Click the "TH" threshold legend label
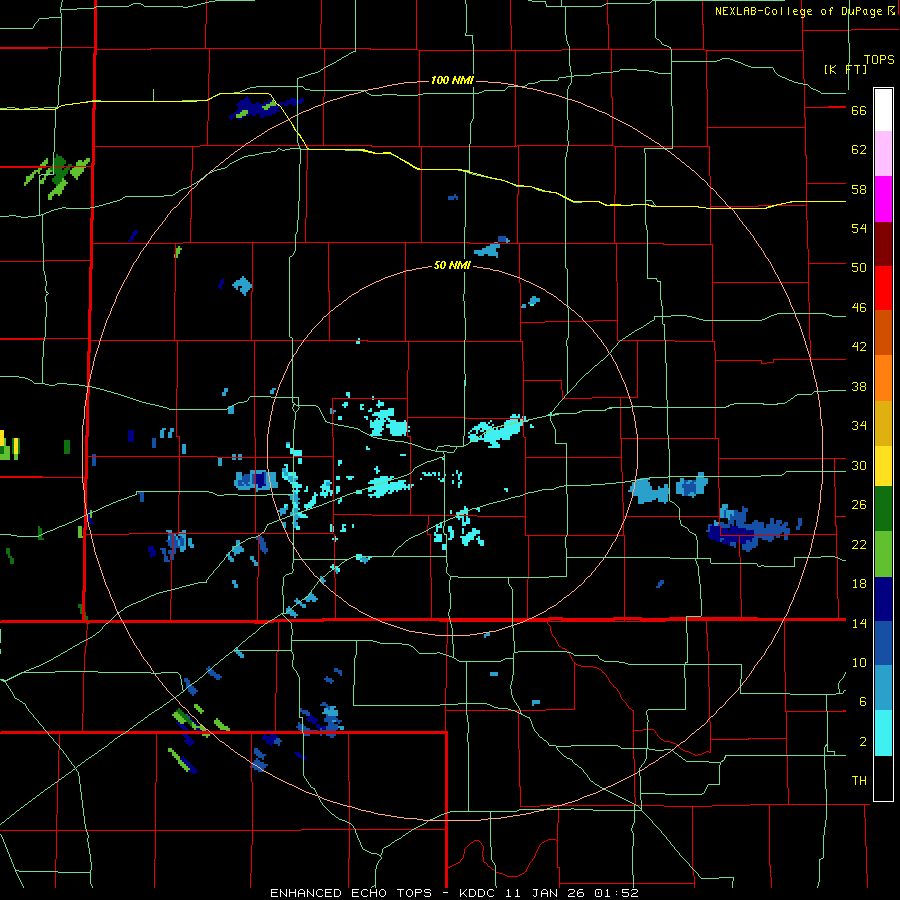900x900 pixels. tap(859, 781)
